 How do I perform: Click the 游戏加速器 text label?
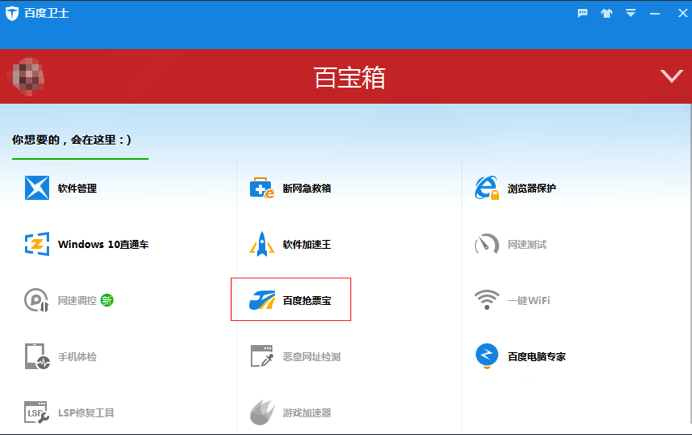coord(307,412)
